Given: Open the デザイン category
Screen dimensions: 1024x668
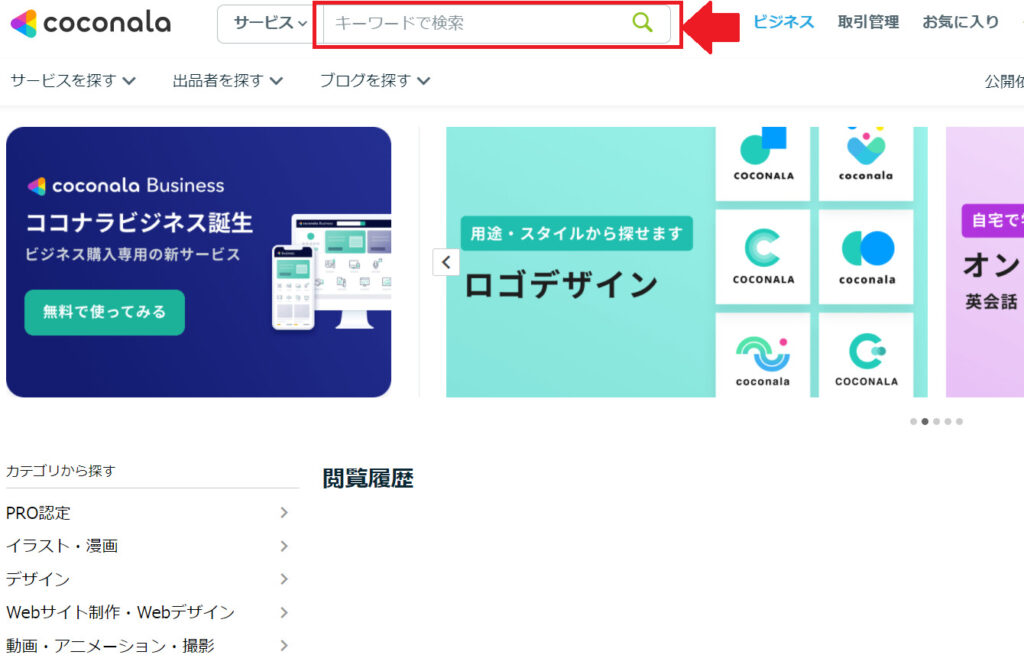Looking at the screenshot, I should point(38,579).
